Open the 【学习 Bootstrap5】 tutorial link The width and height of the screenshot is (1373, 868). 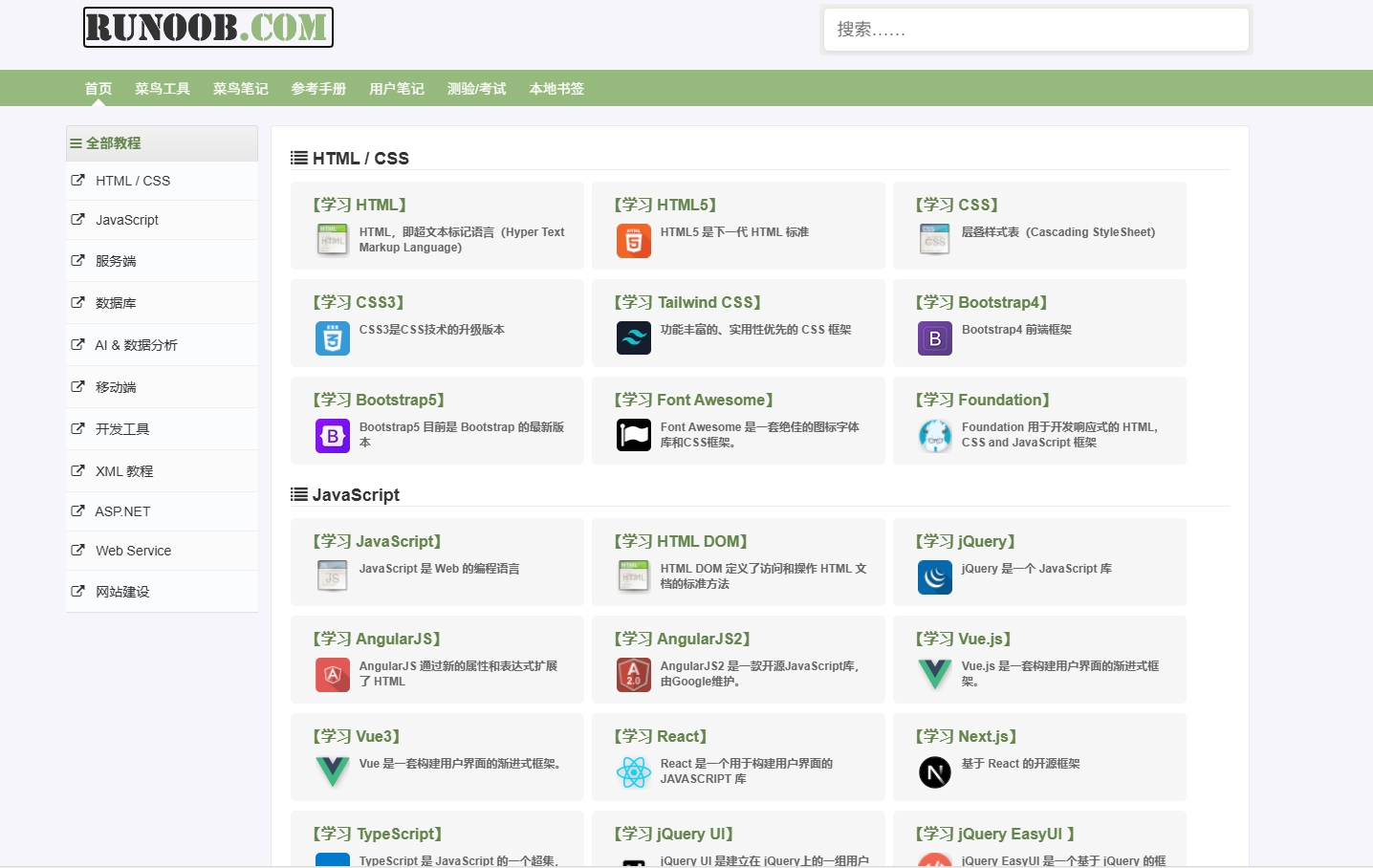378,400
